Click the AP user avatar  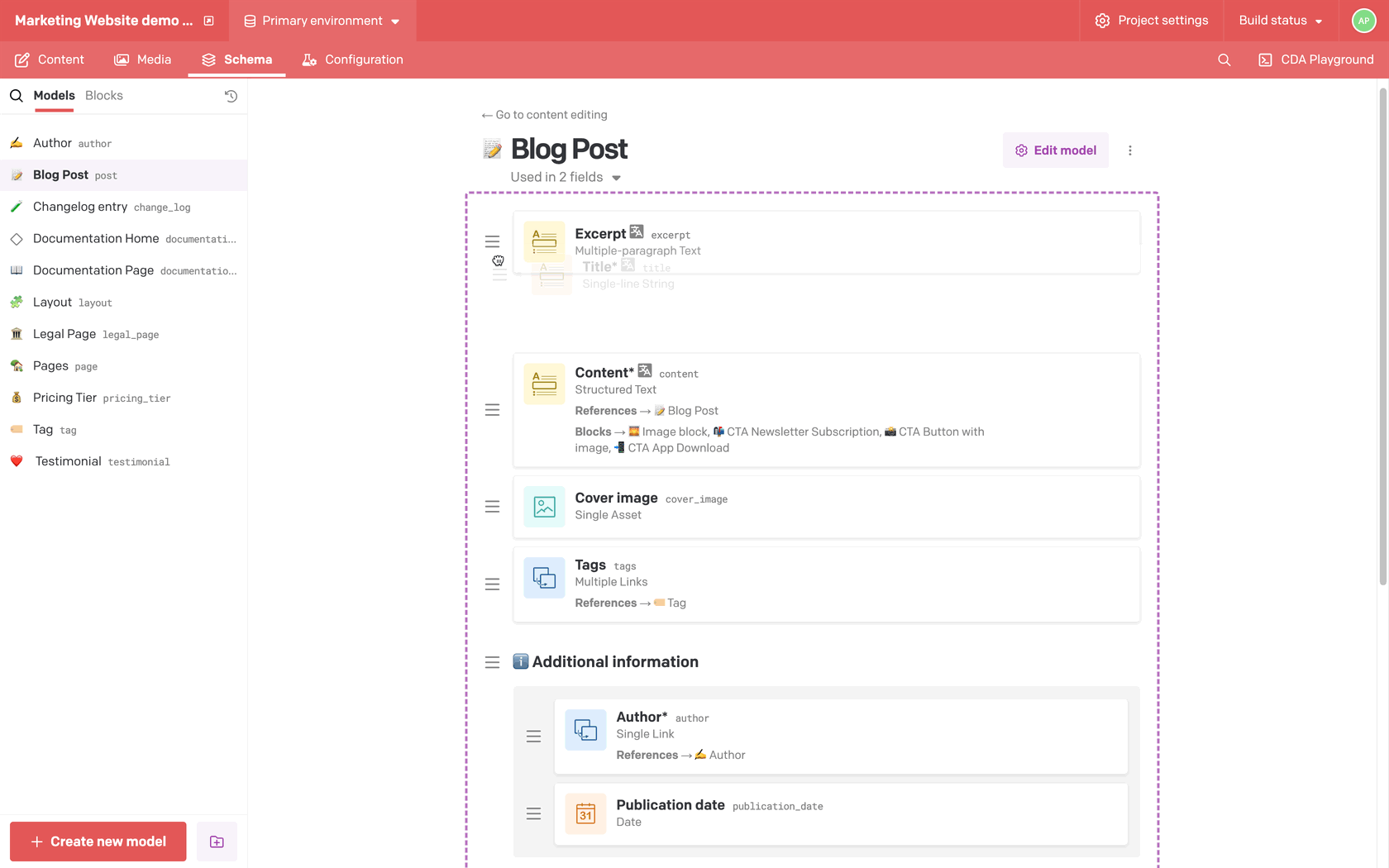point(1363,21)
